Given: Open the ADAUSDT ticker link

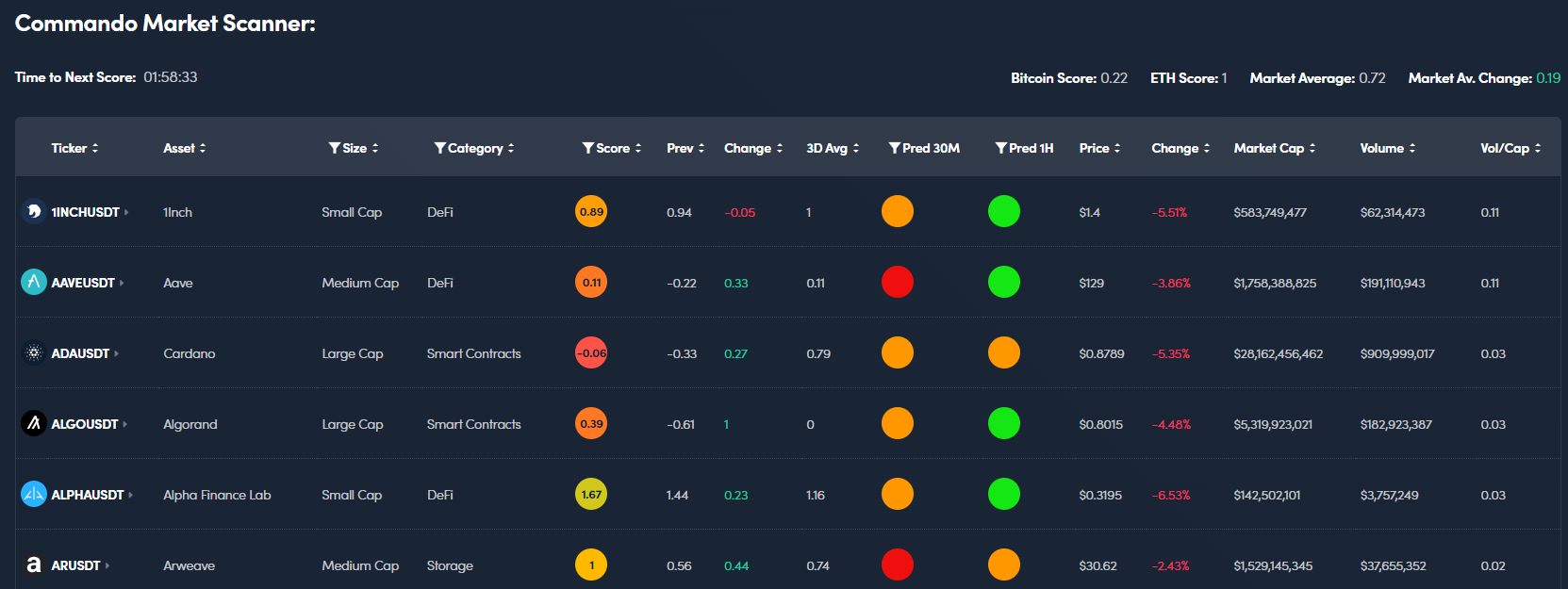Looking at the screenshot, I should pyautogui.click(x=80, y=353).
